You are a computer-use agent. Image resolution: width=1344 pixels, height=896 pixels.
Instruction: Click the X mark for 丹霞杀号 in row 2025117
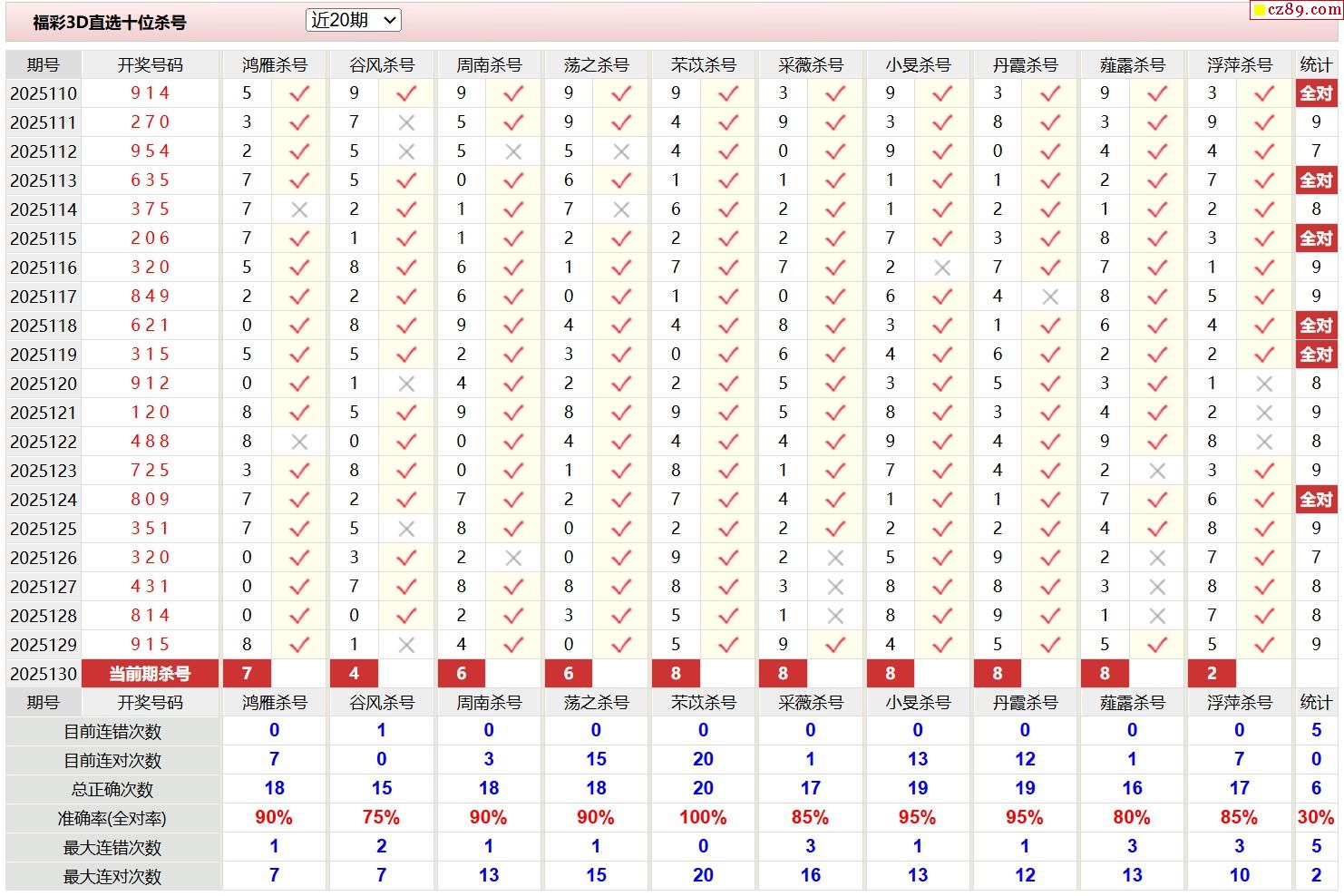1050,297
